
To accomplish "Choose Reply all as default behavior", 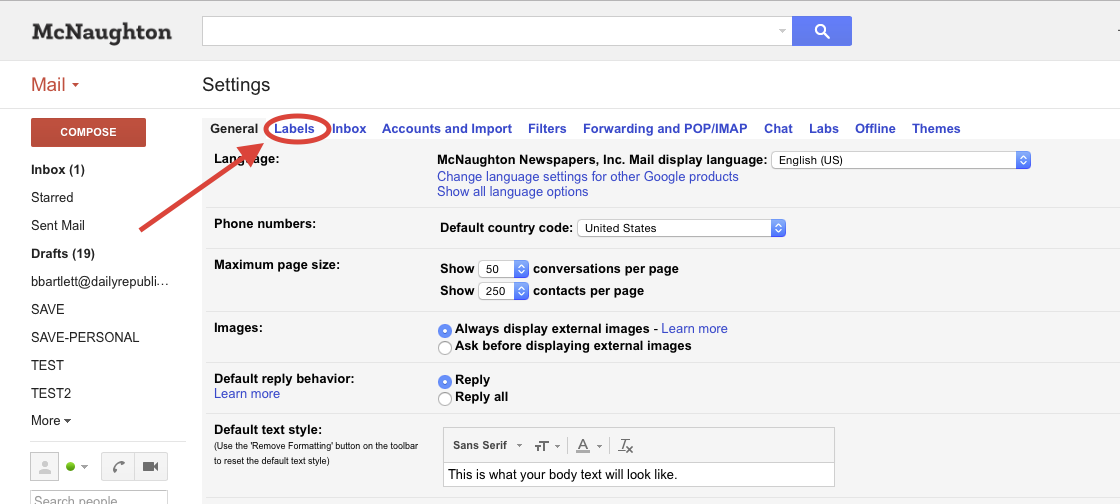I will 445,398.
